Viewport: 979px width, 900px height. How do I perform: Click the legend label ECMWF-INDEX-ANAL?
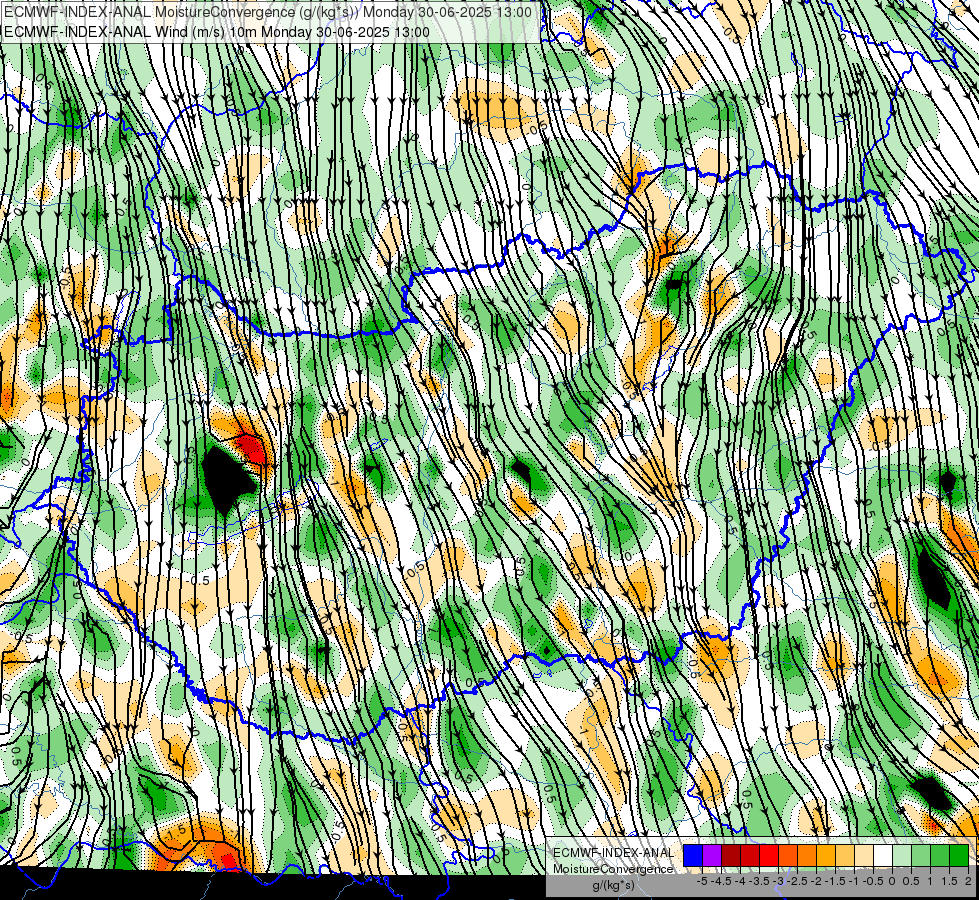coord(613,853)
